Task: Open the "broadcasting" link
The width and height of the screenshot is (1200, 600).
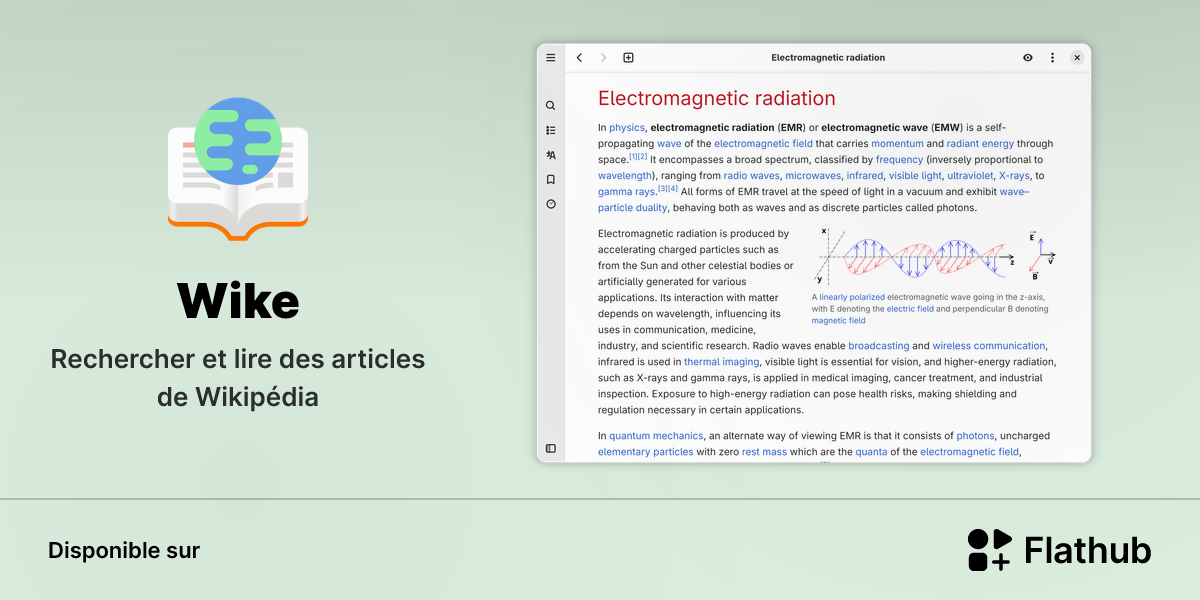Action: pos(879,346)
